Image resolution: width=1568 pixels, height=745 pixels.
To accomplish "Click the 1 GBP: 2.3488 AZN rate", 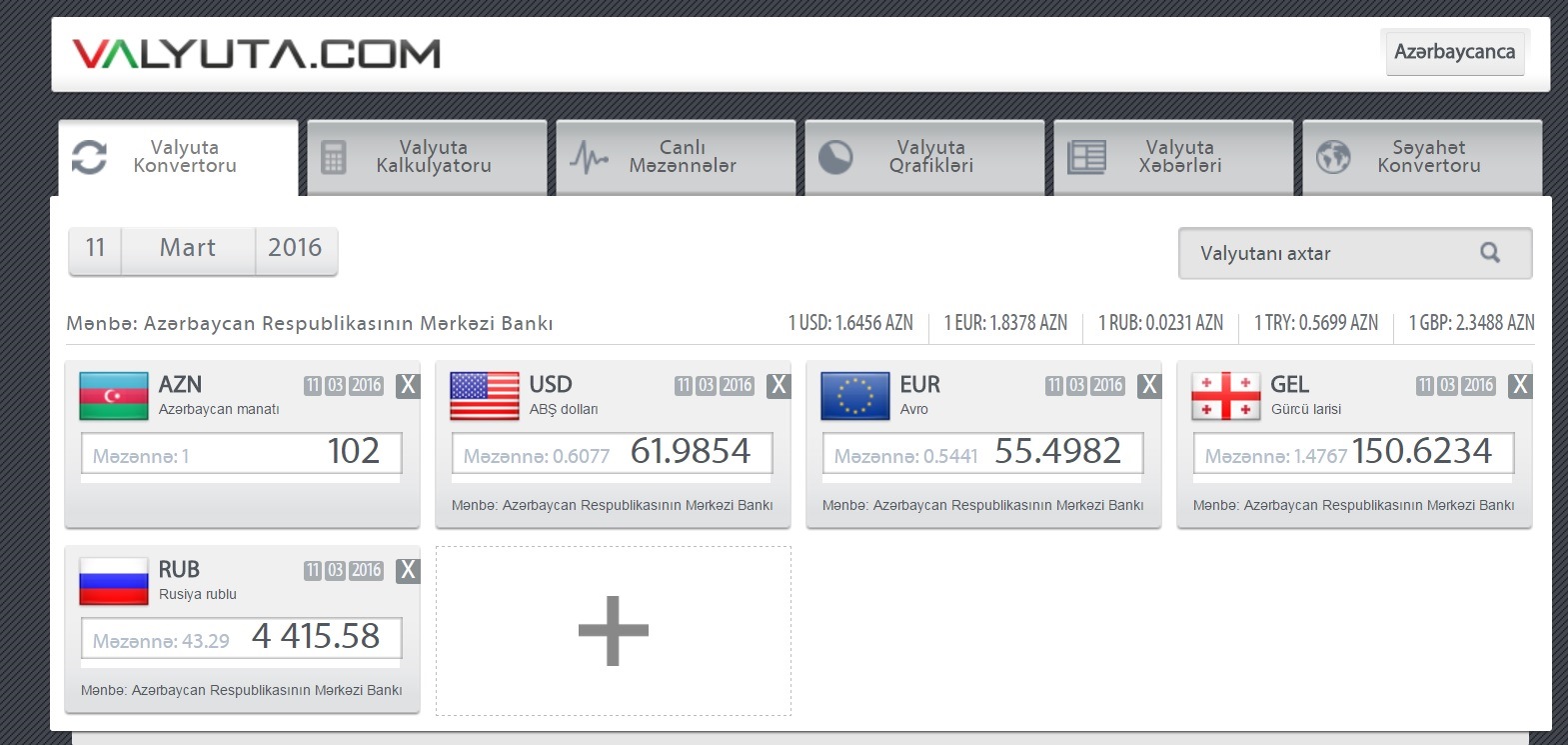I will pos(1471,323).
